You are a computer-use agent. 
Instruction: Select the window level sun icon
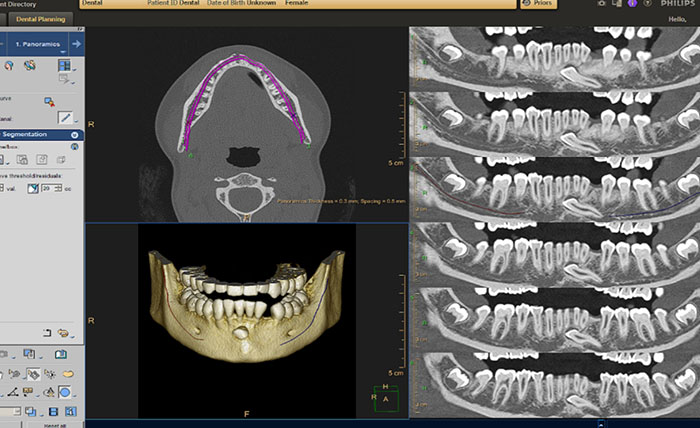pyautogui.click(x=50, y=374)
